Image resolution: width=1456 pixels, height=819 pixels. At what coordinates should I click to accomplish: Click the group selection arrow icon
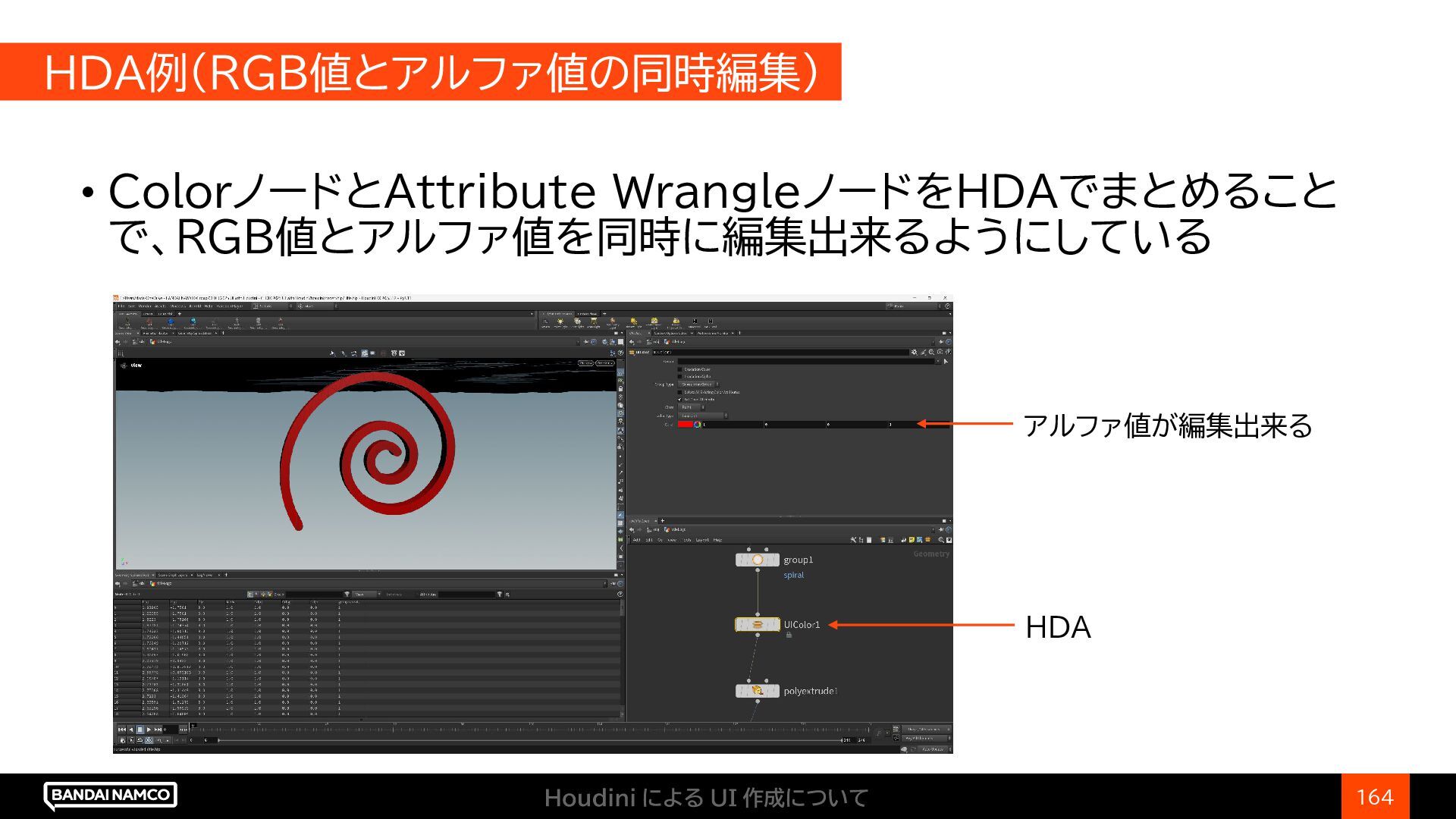pos(945,362)
